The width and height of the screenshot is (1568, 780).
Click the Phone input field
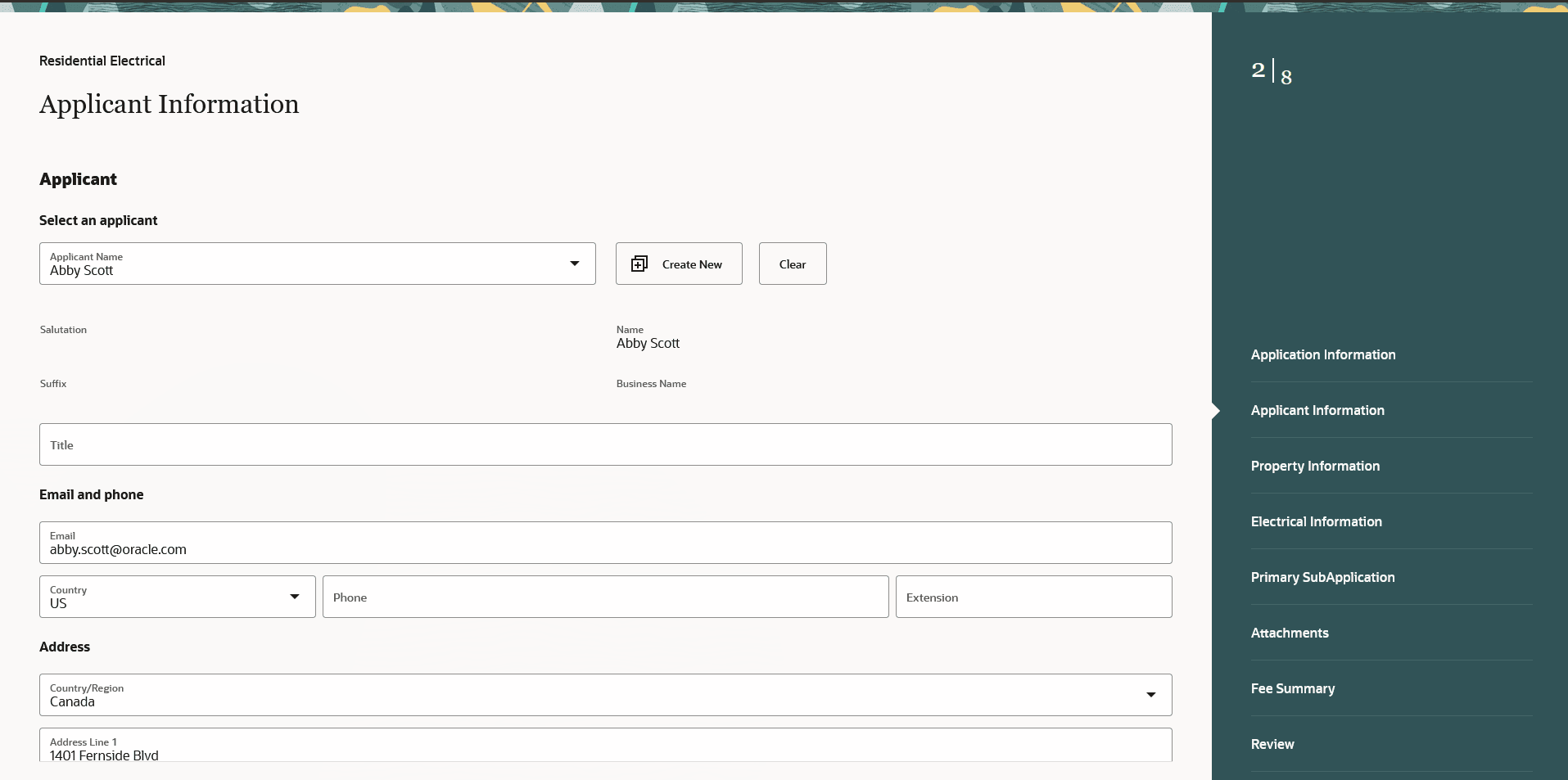[605, 597]
